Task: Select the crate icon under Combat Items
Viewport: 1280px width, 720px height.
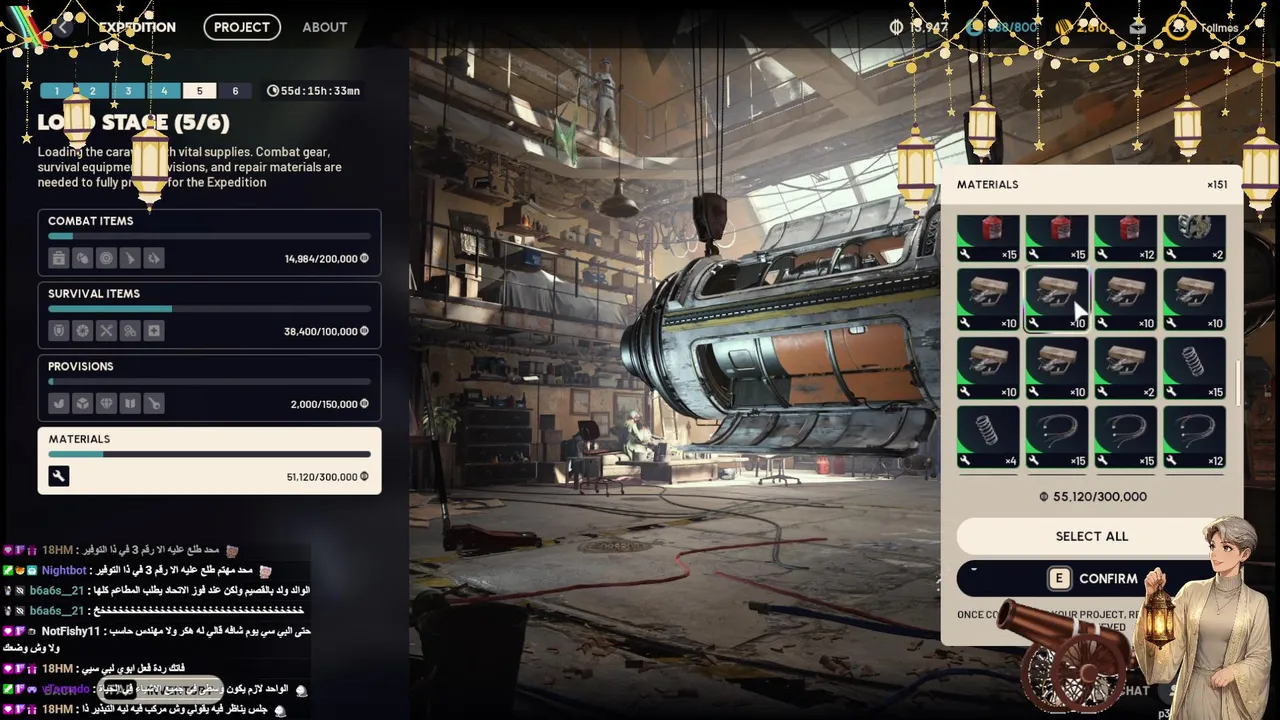Action: click(x=58, y=258)
